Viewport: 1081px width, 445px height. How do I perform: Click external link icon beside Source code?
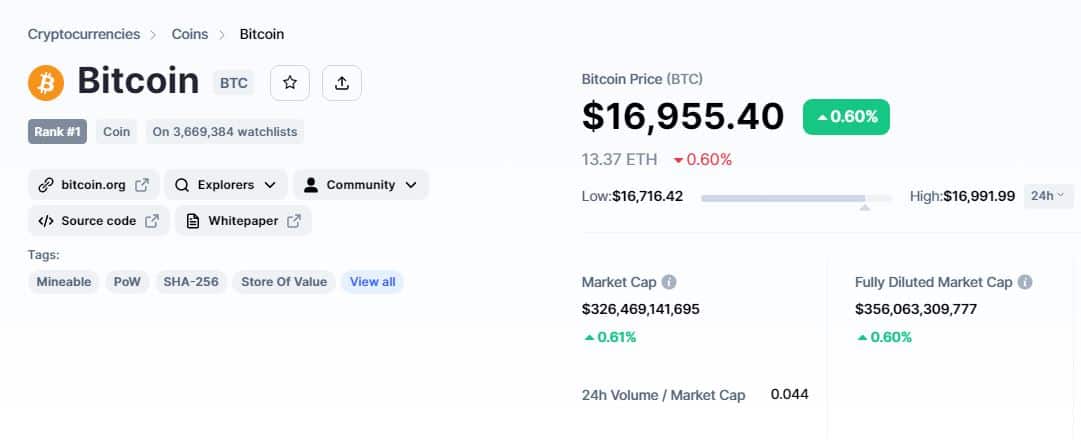(x=152, y=221)
